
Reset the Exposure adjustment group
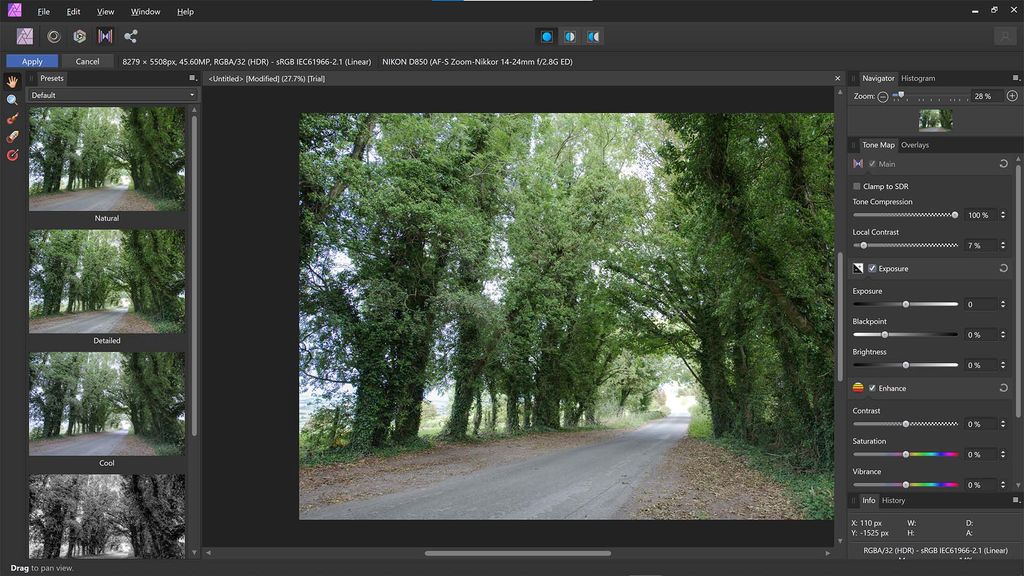click(1004, 268)
